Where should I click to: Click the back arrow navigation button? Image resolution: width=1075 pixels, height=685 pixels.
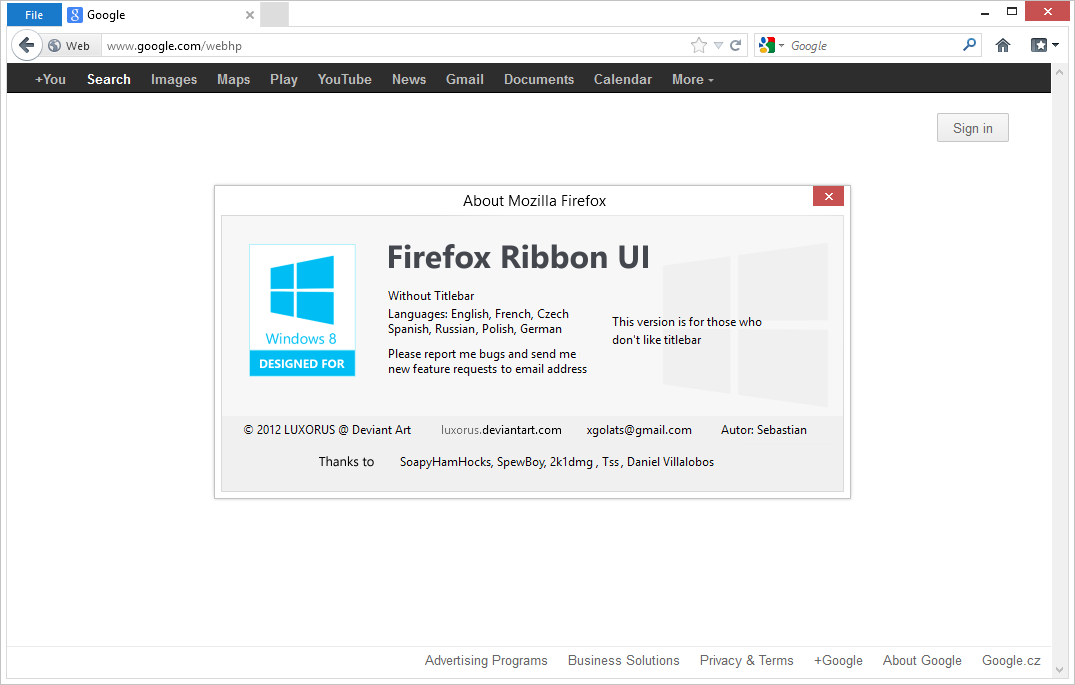[26, 45]
